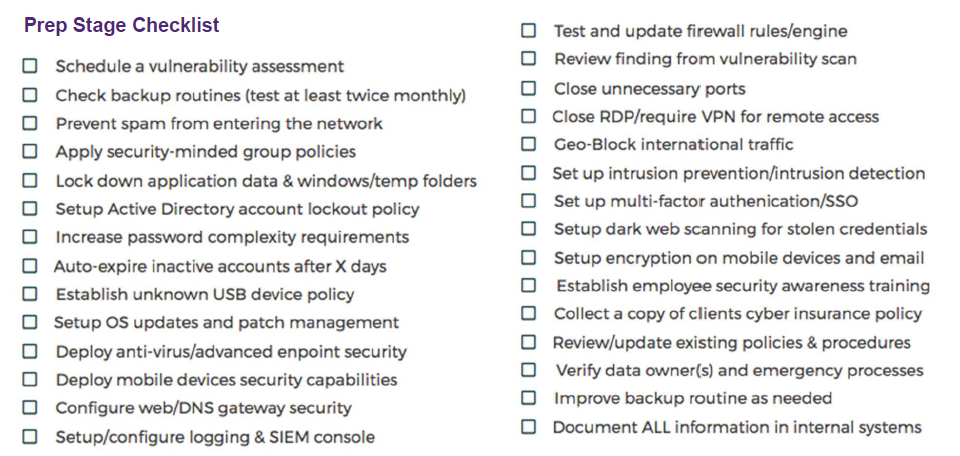Image resolution: width=960 pixels, height=456 pixels.
Task: Check Setup OS updates and patch management
Action: [x=30, y=323]
